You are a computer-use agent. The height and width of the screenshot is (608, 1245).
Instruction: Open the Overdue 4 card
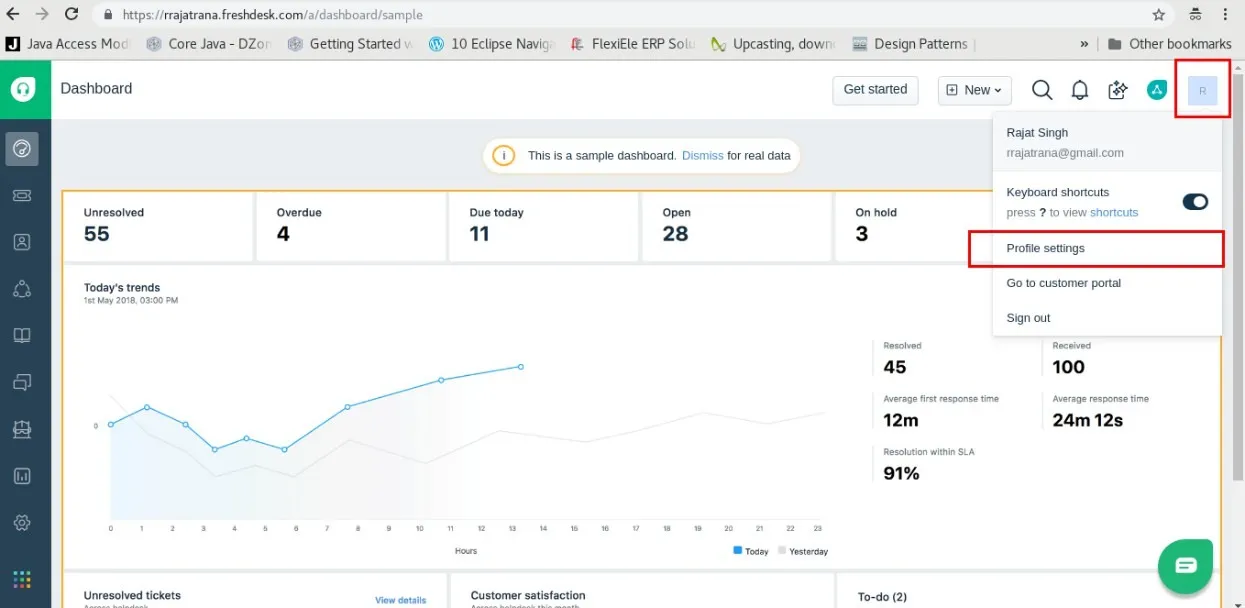pos(351,227)
